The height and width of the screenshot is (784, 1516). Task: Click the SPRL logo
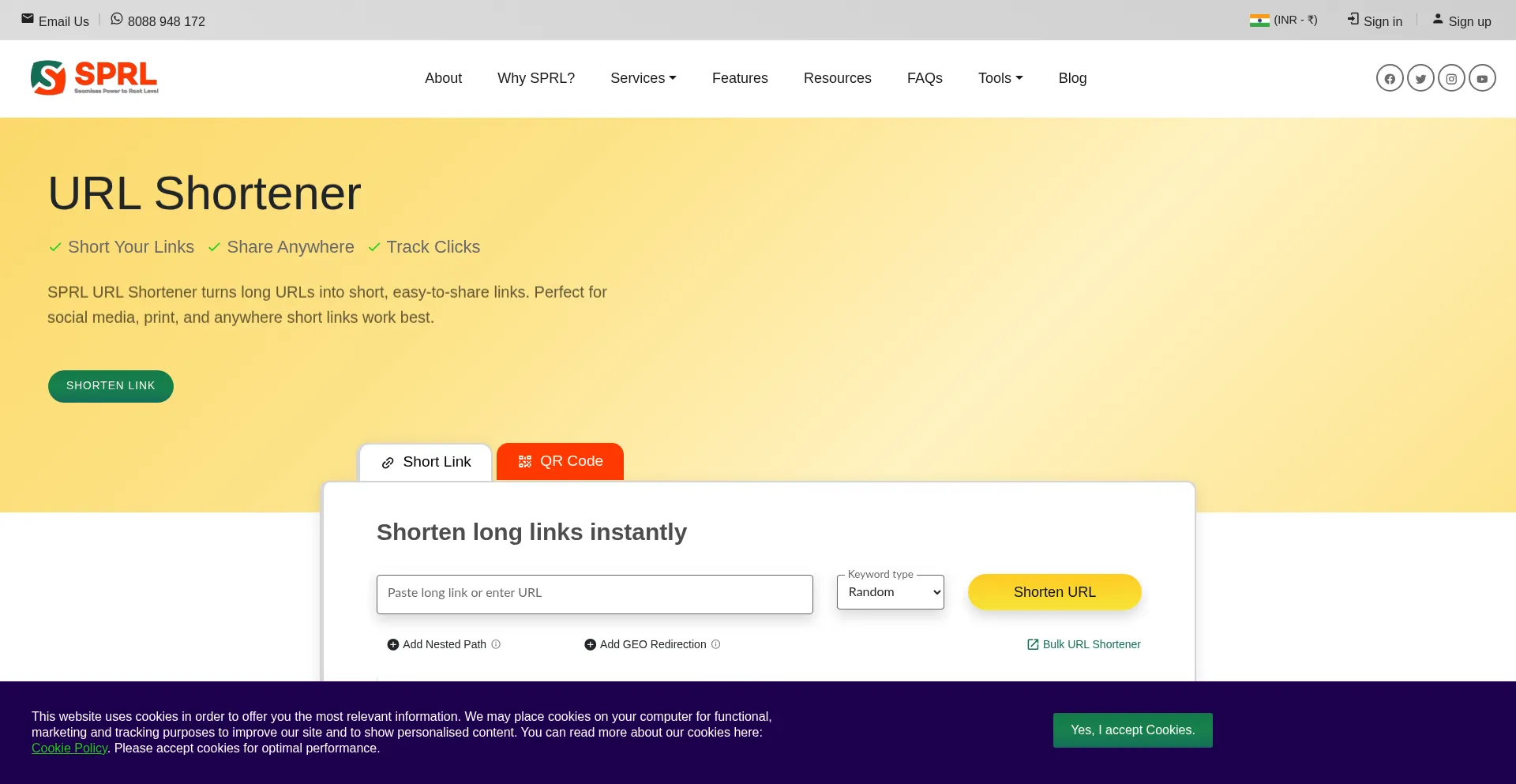(x=95, y=77)
